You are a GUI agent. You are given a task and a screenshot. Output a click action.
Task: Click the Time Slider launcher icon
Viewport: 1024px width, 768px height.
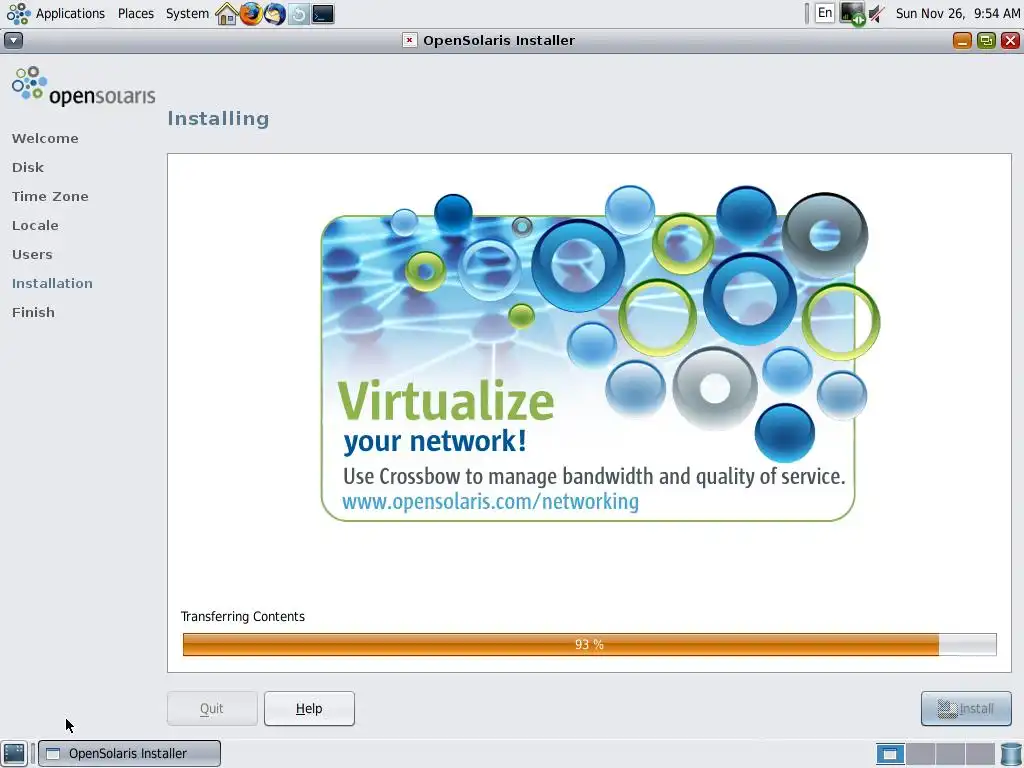[x=299, y=13]
